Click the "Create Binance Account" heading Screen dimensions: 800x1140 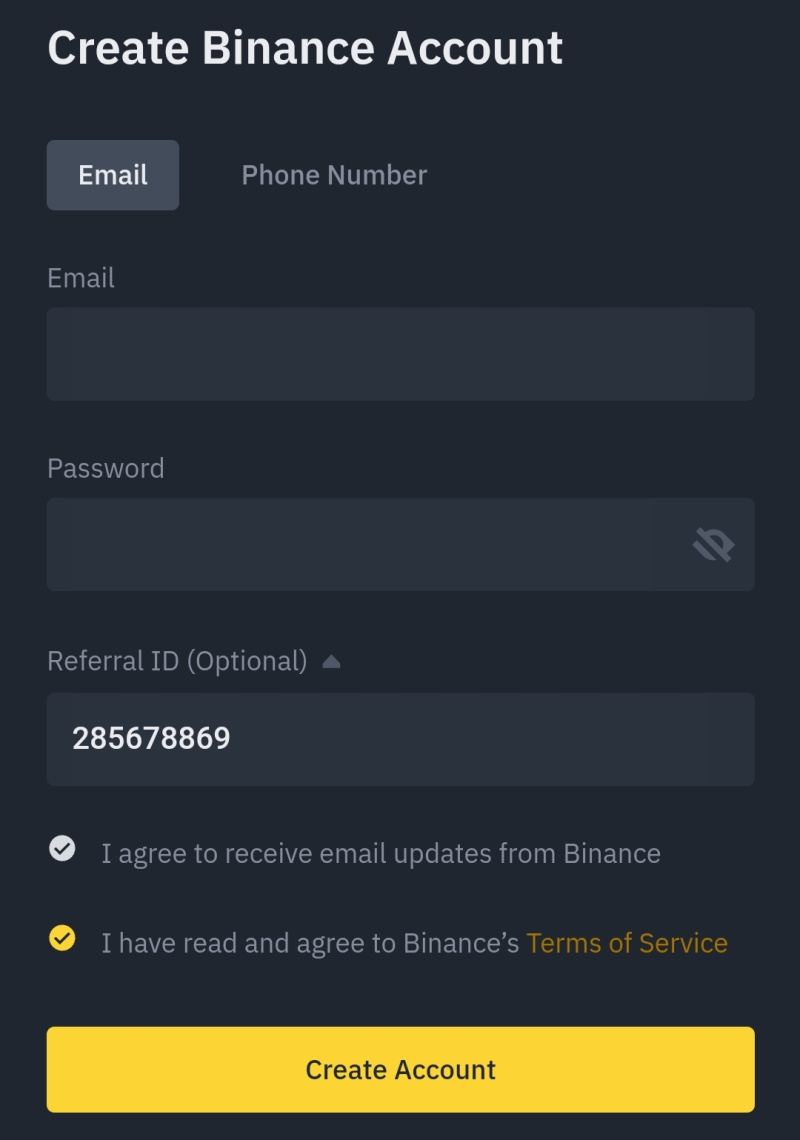click(x=305, y=48)
